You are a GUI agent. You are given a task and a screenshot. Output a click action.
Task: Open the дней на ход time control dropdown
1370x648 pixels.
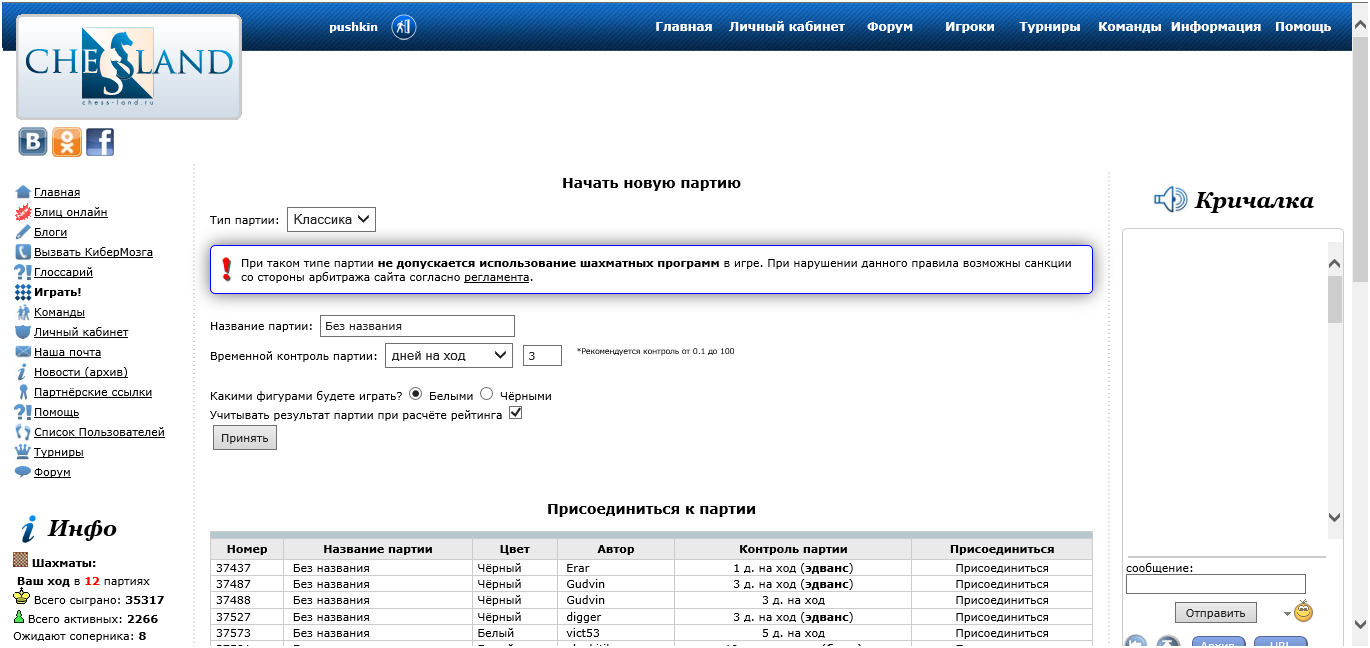(x=448, y=355)
